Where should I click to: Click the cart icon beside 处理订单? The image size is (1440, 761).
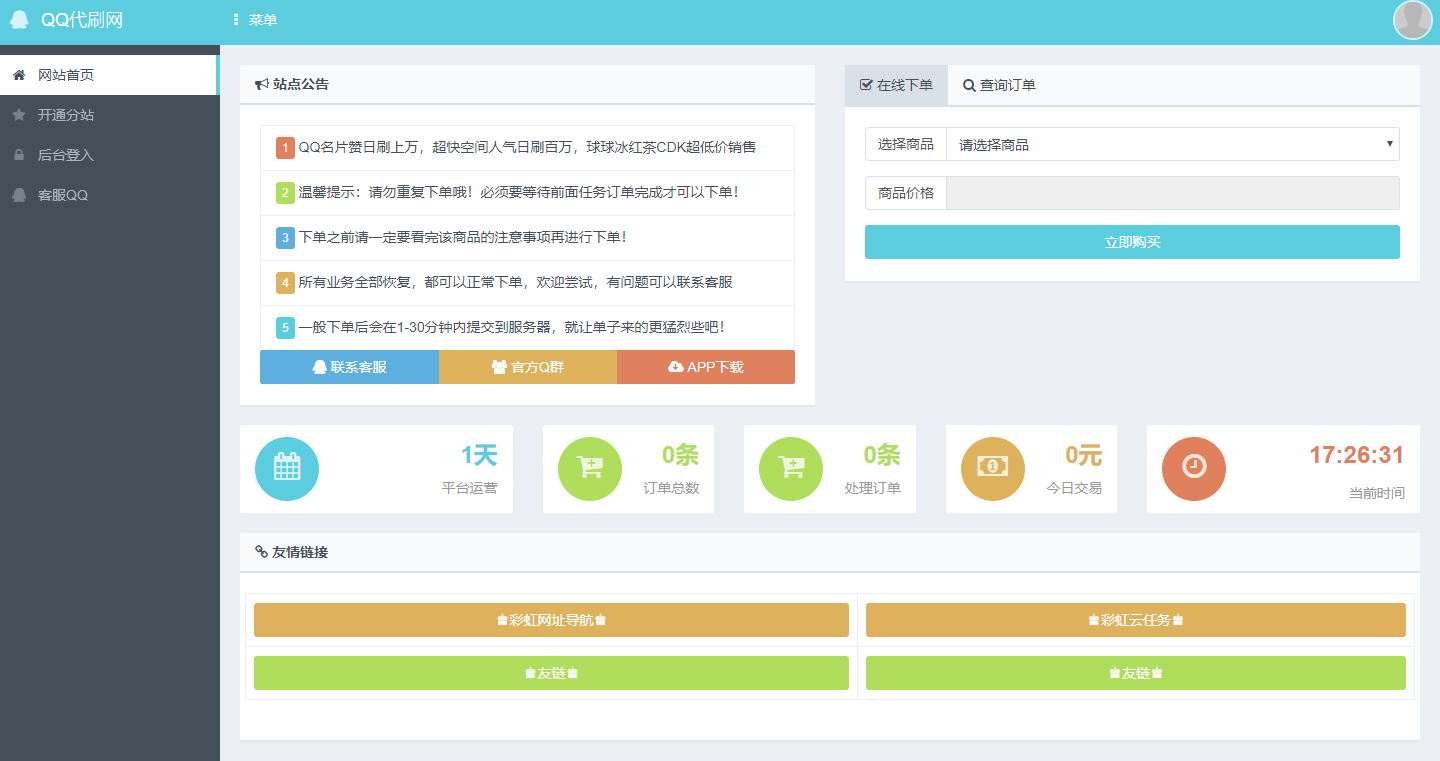tap(791, 468)
